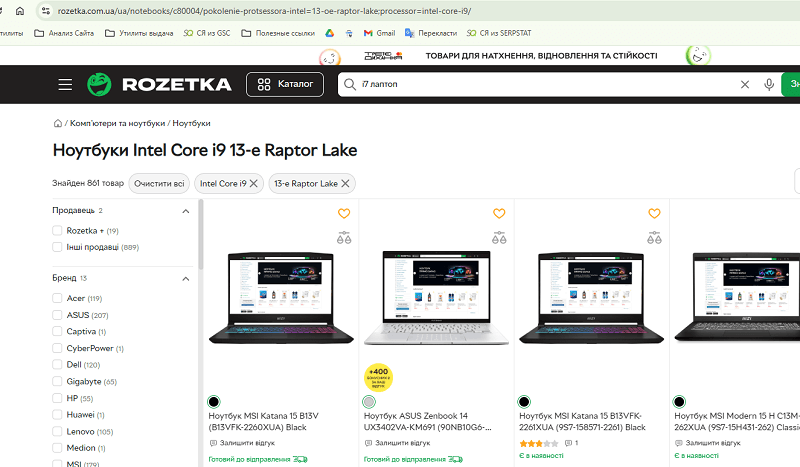800x467 pixels.
Task: Remove the 13-е Raptor Lake filter chip
Action: click(x=345, y=183)
